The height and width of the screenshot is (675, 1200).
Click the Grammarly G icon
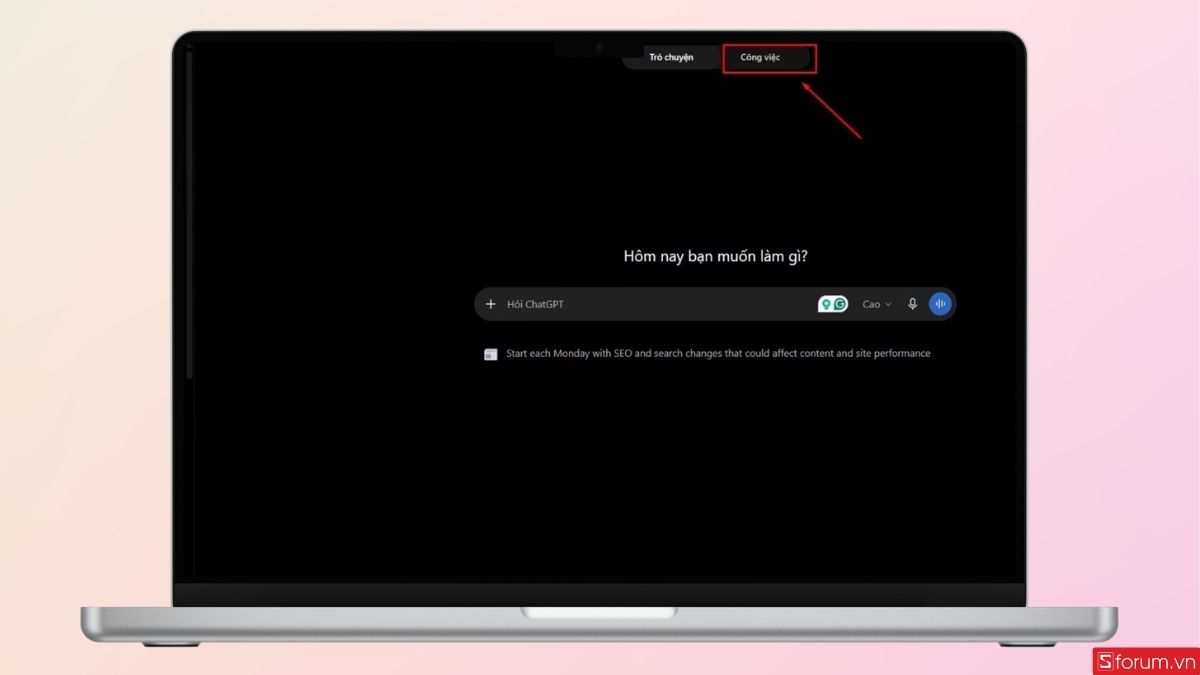(x=840, y=304)
